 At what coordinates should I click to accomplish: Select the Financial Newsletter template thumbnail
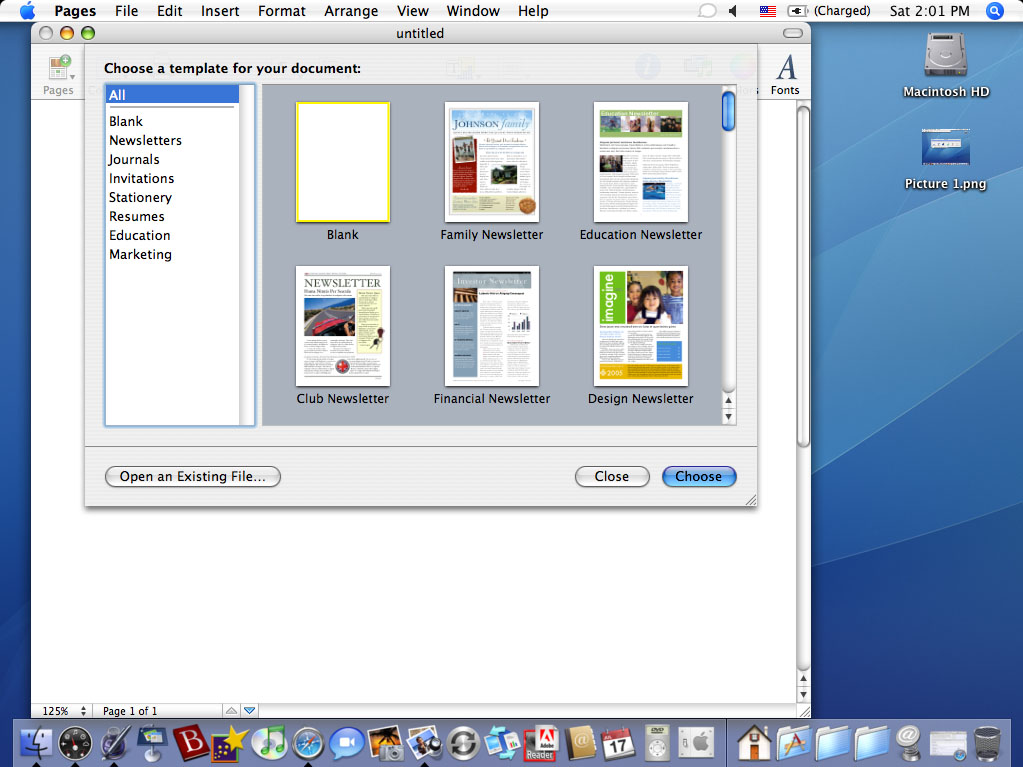coord(492,325)
